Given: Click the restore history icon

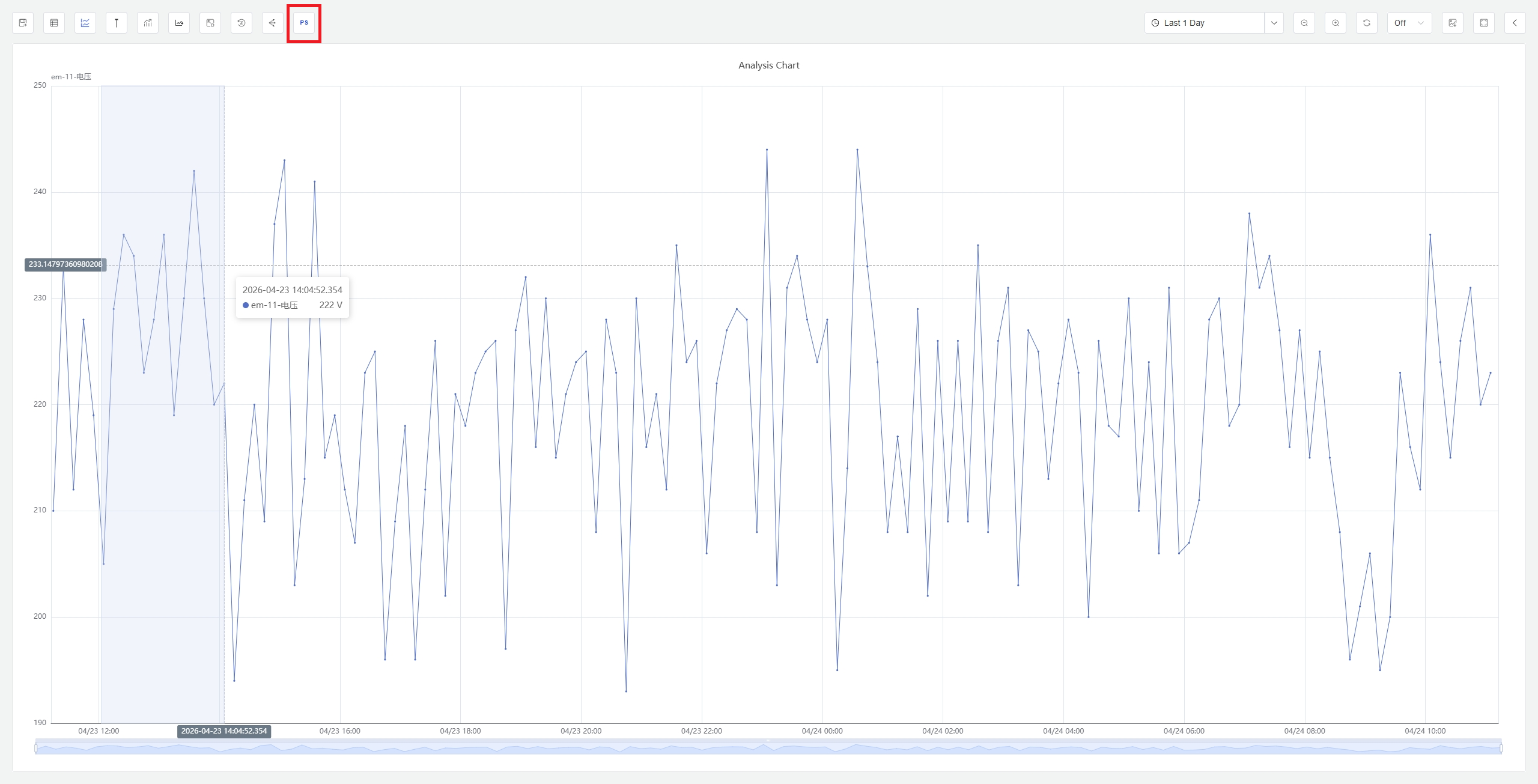Looking at the screenshot, I should pyautogui.click(x=241, y=22).
